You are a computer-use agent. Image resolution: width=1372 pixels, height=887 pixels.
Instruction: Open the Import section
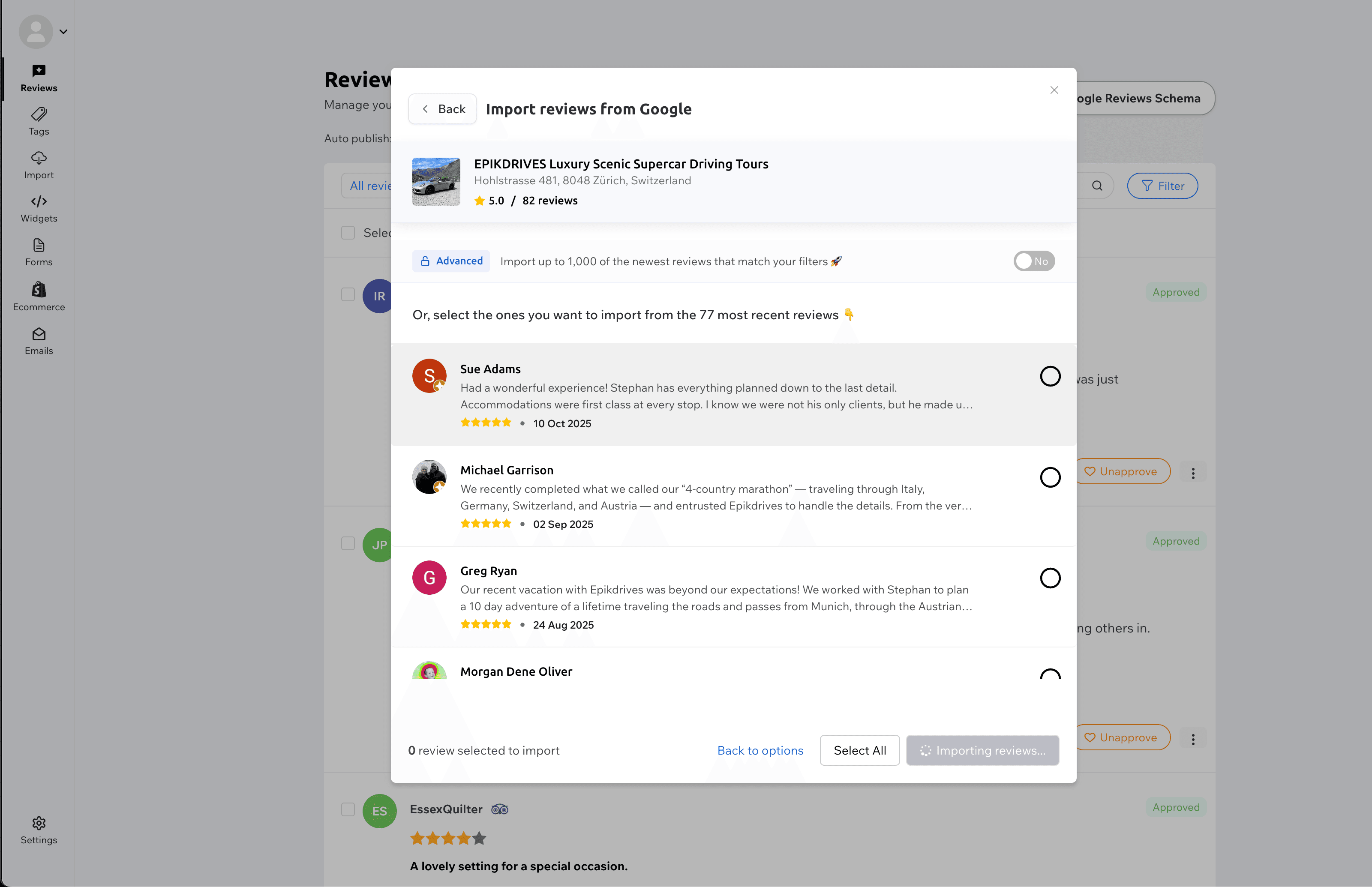pos(38,165)
